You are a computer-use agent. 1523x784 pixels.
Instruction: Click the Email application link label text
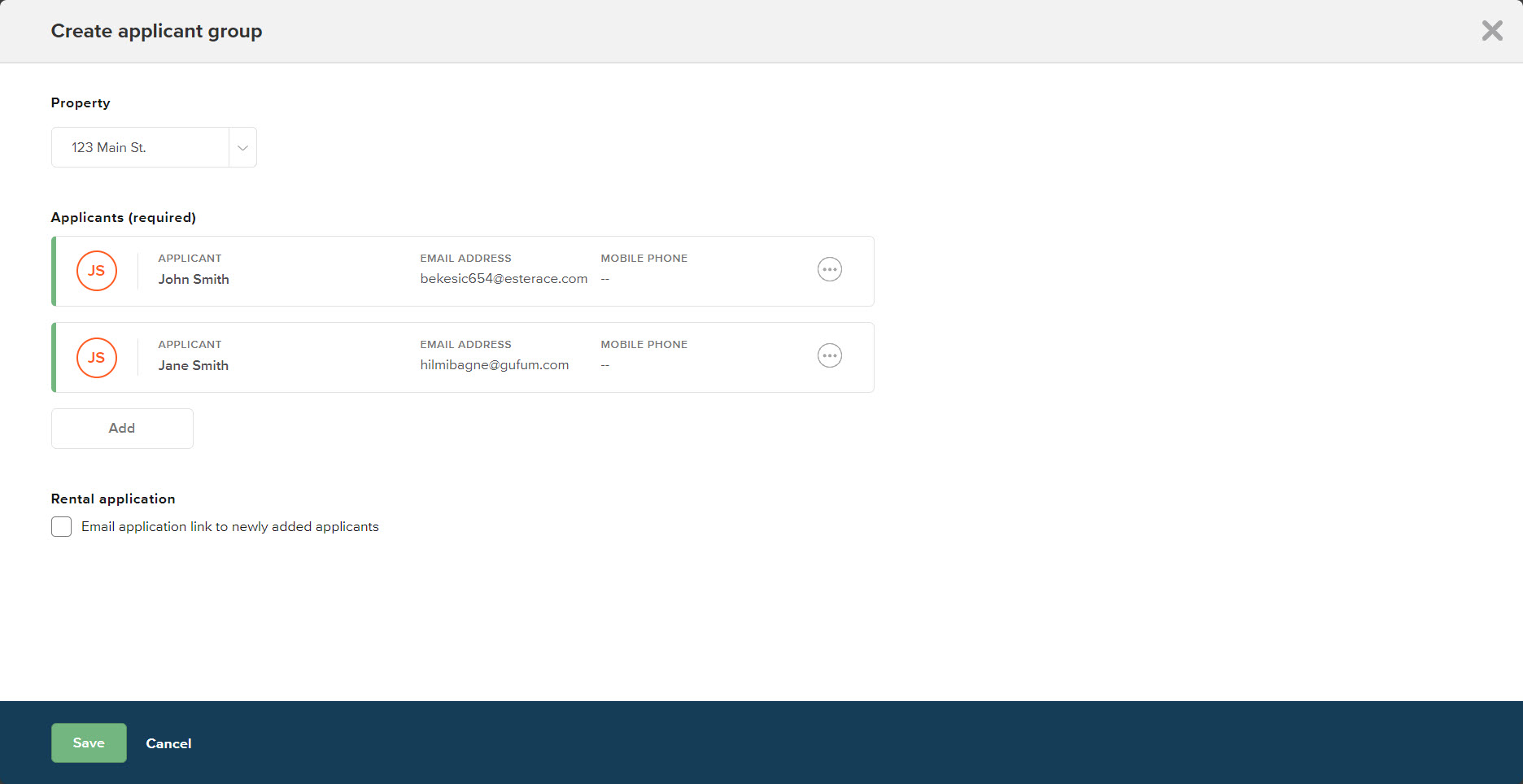coord(230,526)
